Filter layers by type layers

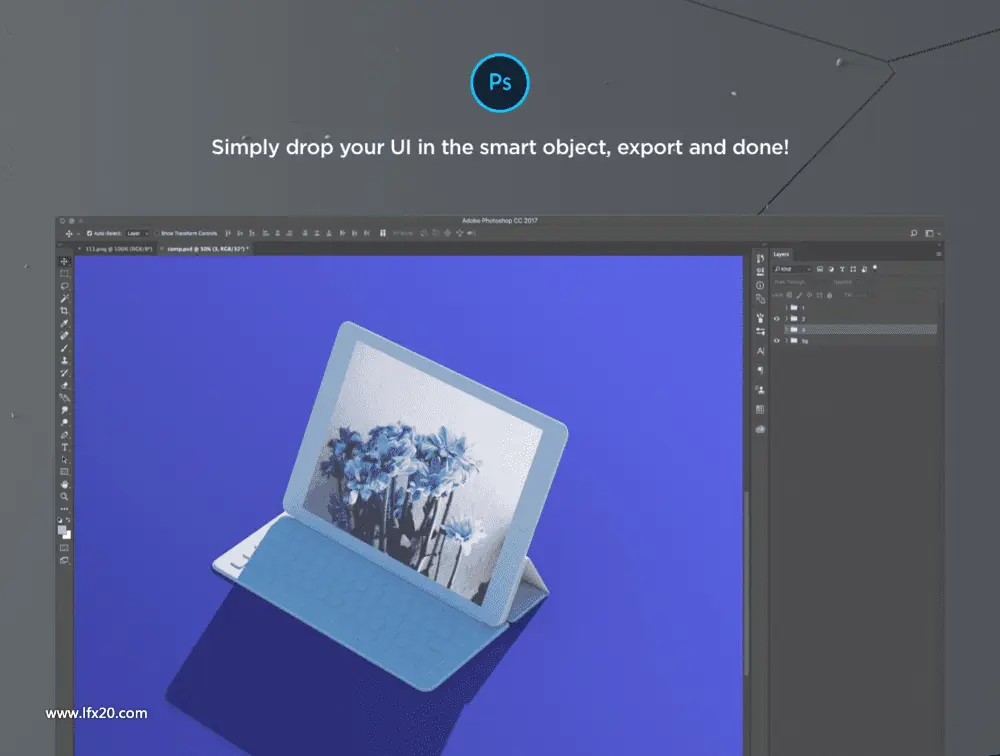(842, 269)
